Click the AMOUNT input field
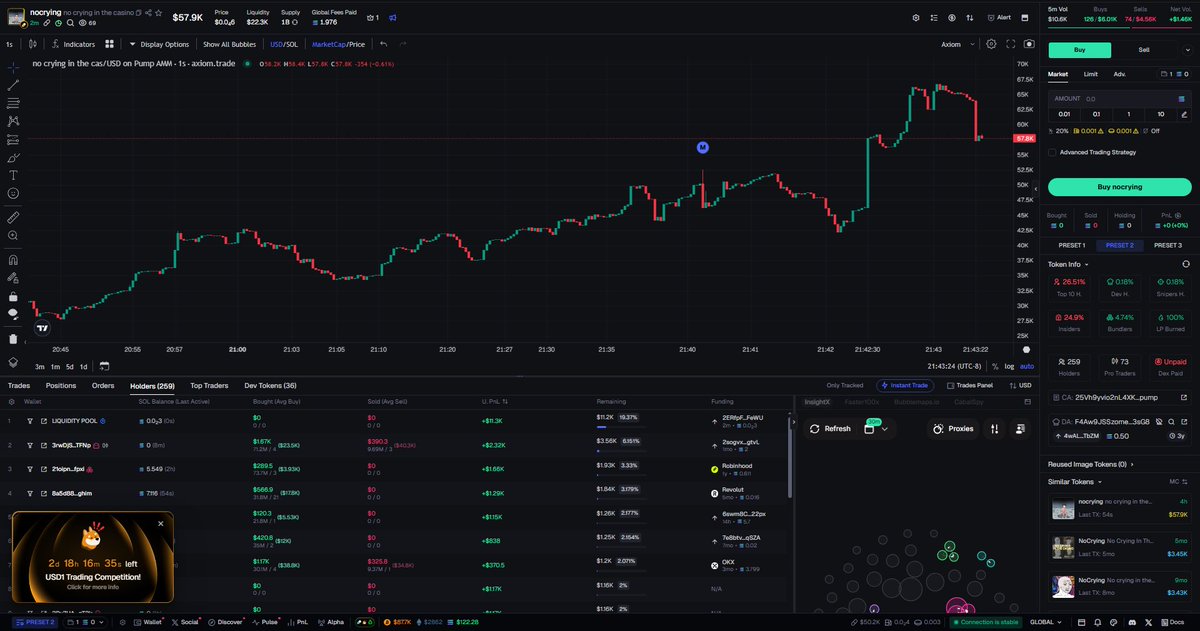Viewport: 1200px width, 631px height. 1119,99
